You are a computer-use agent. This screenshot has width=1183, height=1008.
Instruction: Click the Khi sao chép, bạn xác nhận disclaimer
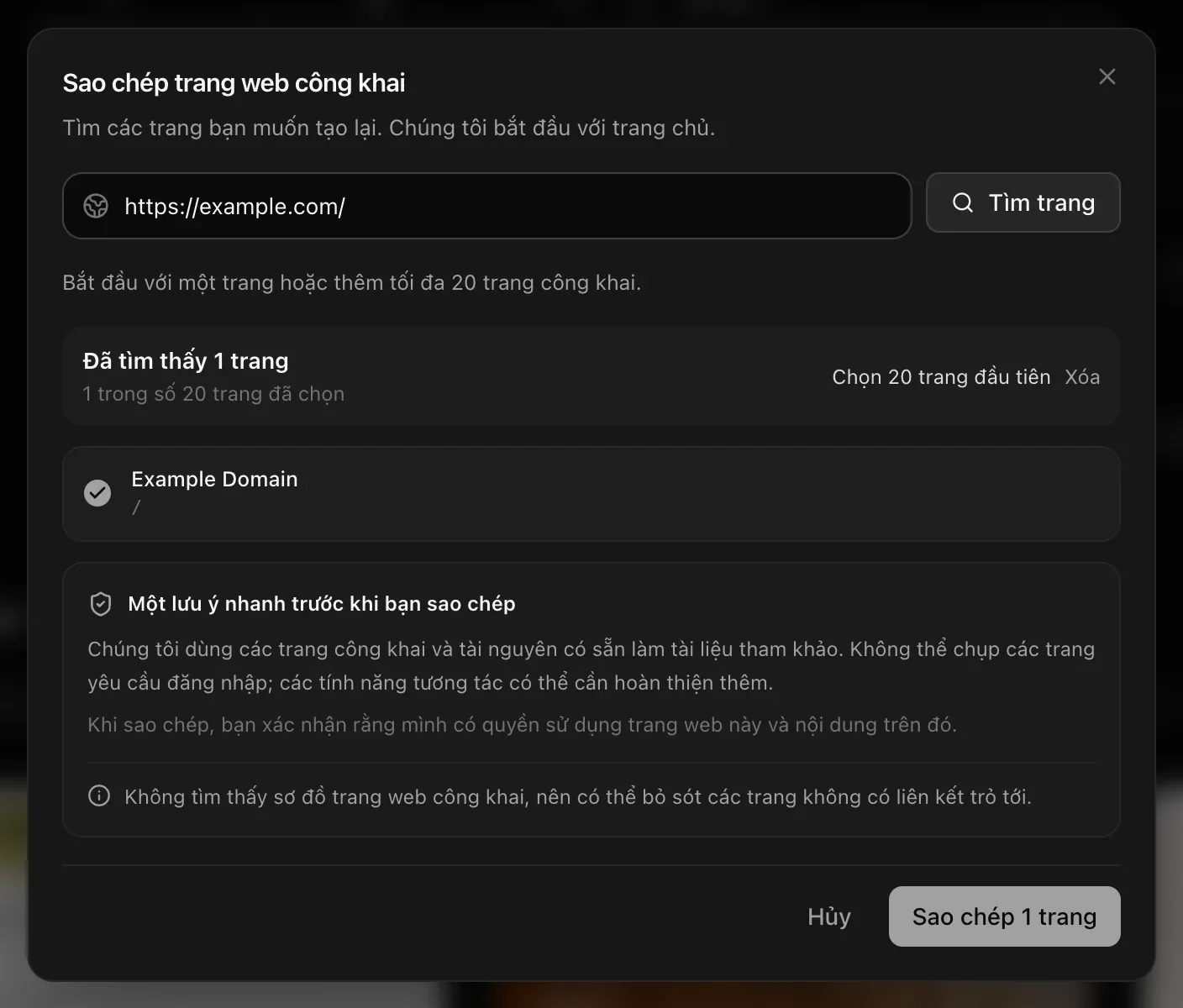tap(522, 725)
